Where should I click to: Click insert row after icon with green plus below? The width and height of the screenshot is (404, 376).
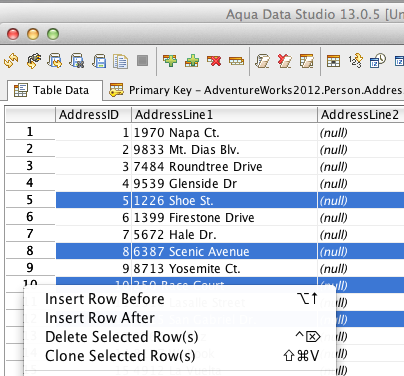pos(192,61)
